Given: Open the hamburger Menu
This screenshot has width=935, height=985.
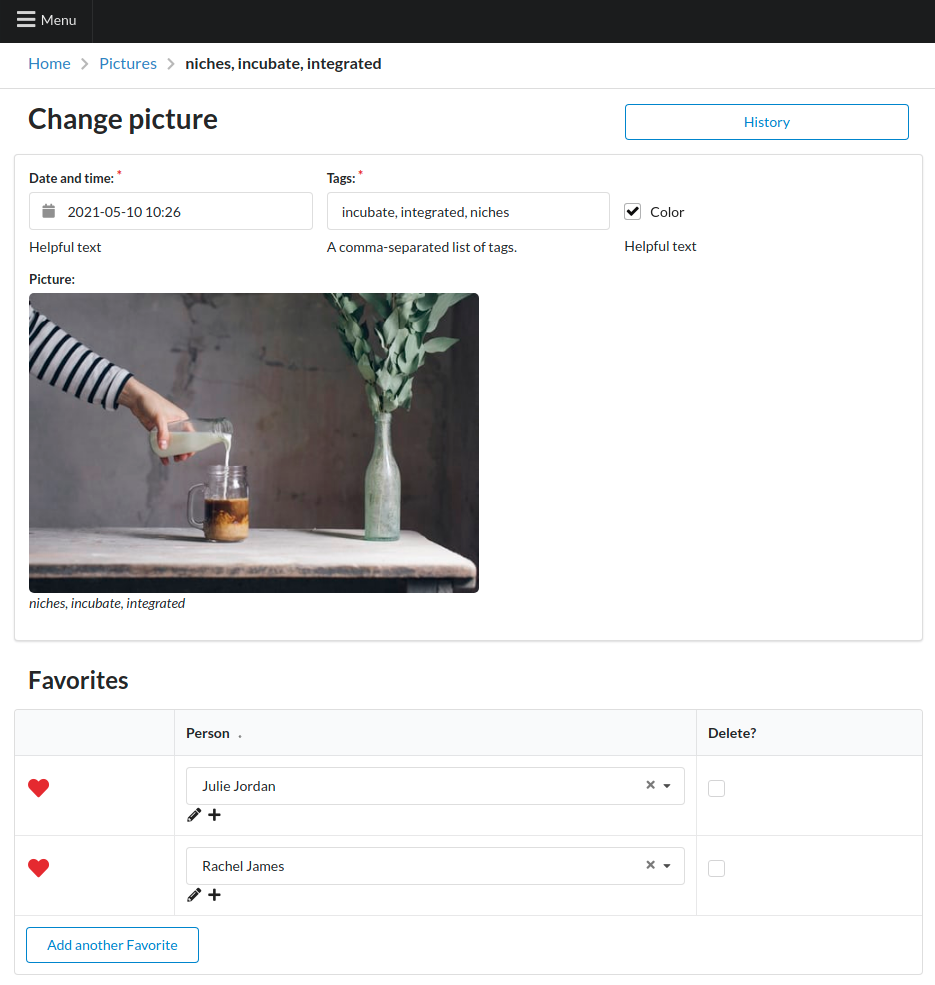Looking at the screenshot, I should pos(46,20).
